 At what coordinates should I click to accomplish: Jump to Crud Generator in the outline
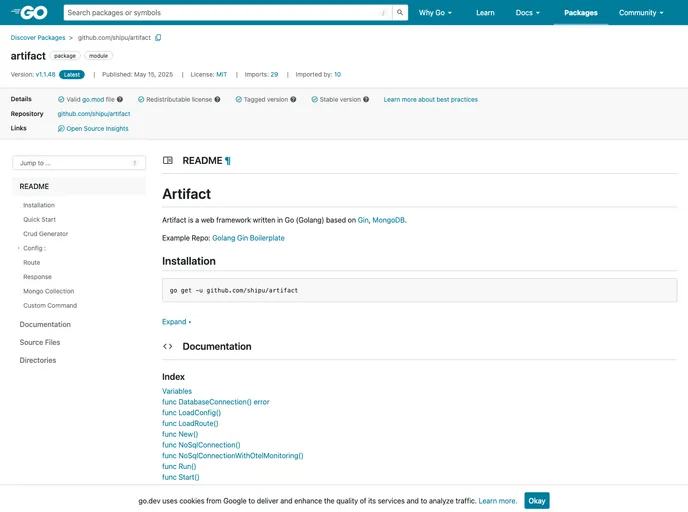(x=46, y=234)
